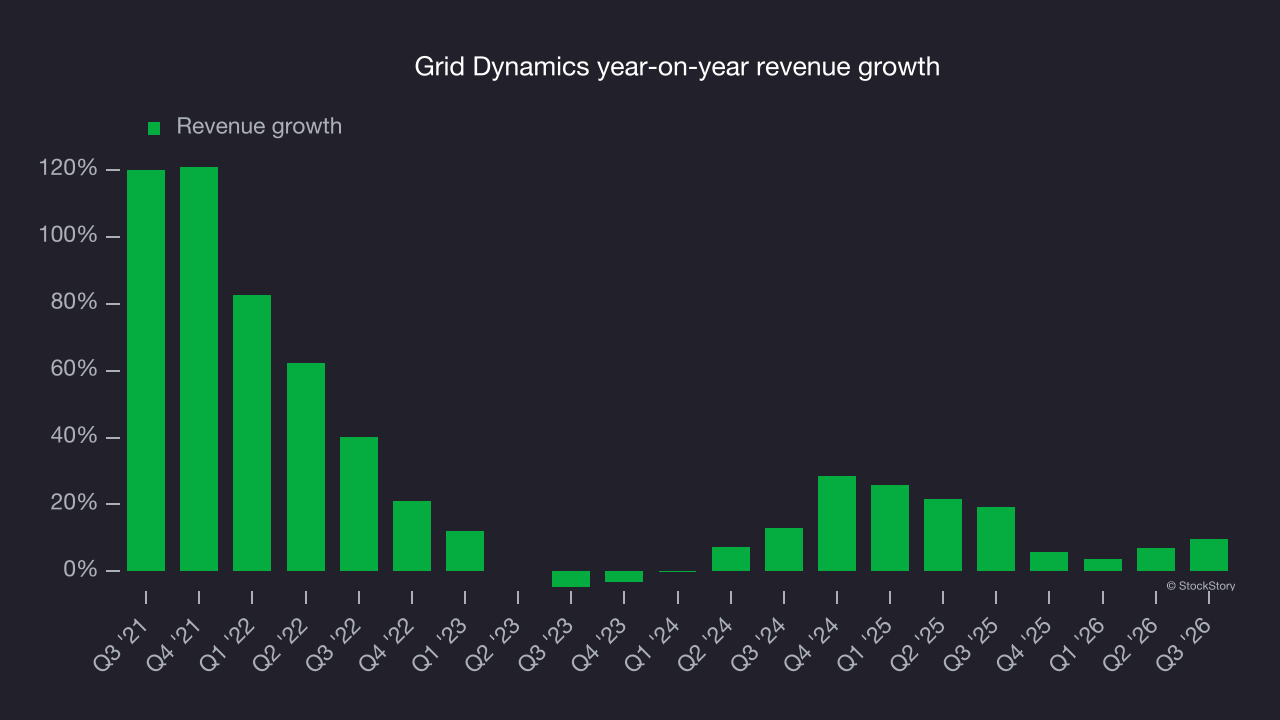Select the Q2 '25 bar
The width and height of the screenshot is (1280, 720).
pyautogui.click(x=943, y=535)
